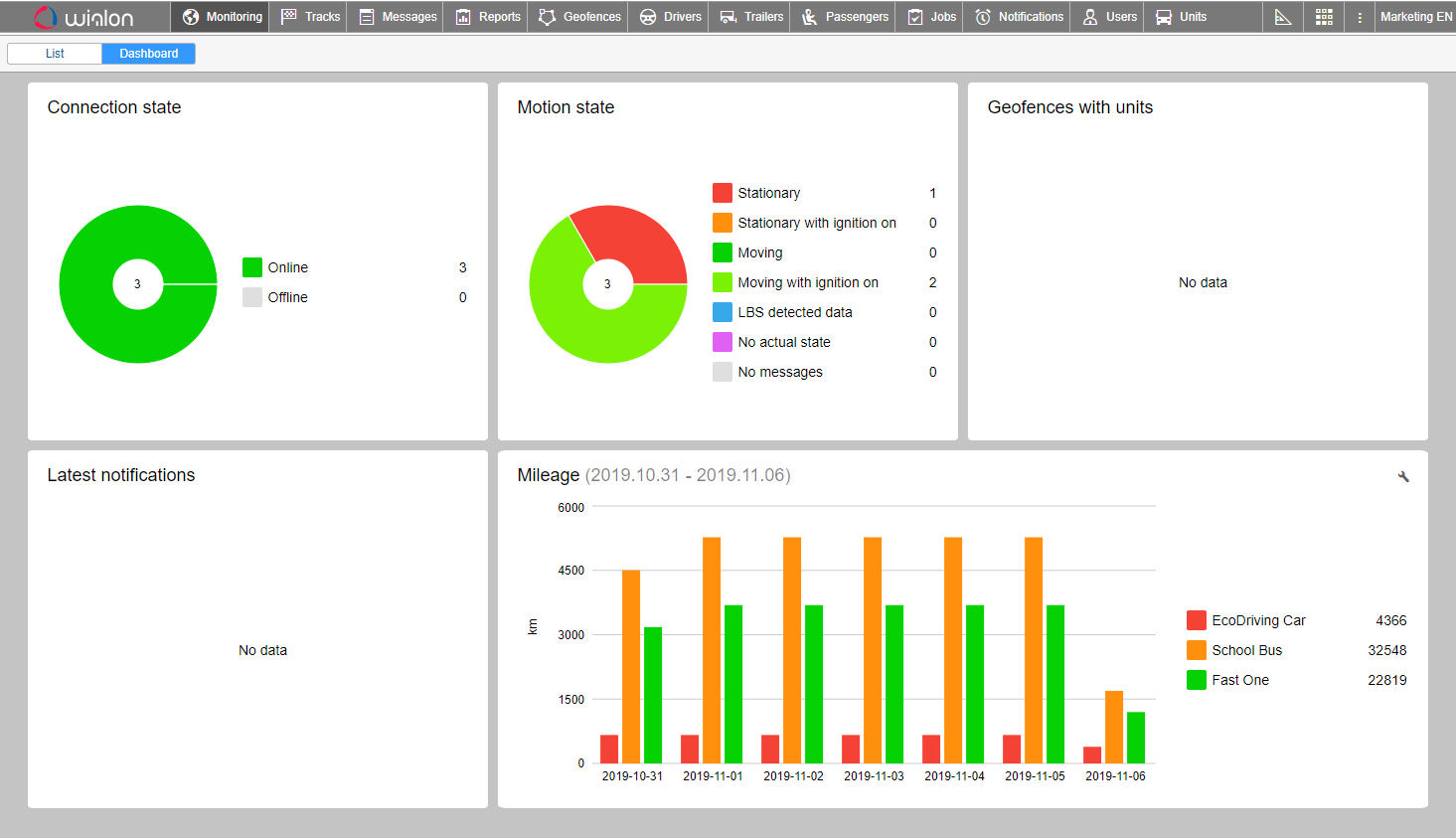Open the ruler measurement tools icon
Image resolution: width=1456 pixels, height=838 pixels.
click(1283, 17)
